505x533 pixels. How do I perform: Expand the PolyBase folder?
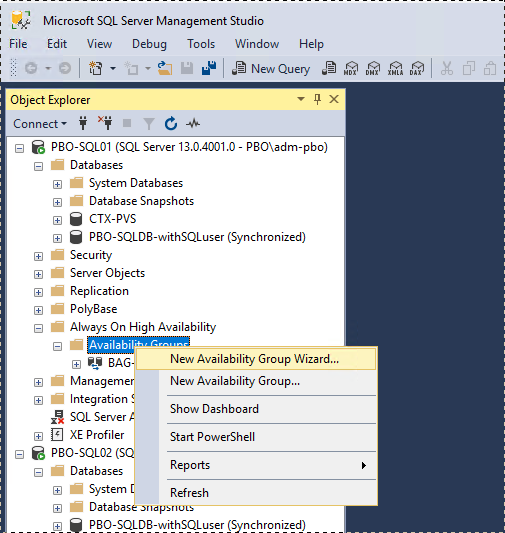click(38, 311)
